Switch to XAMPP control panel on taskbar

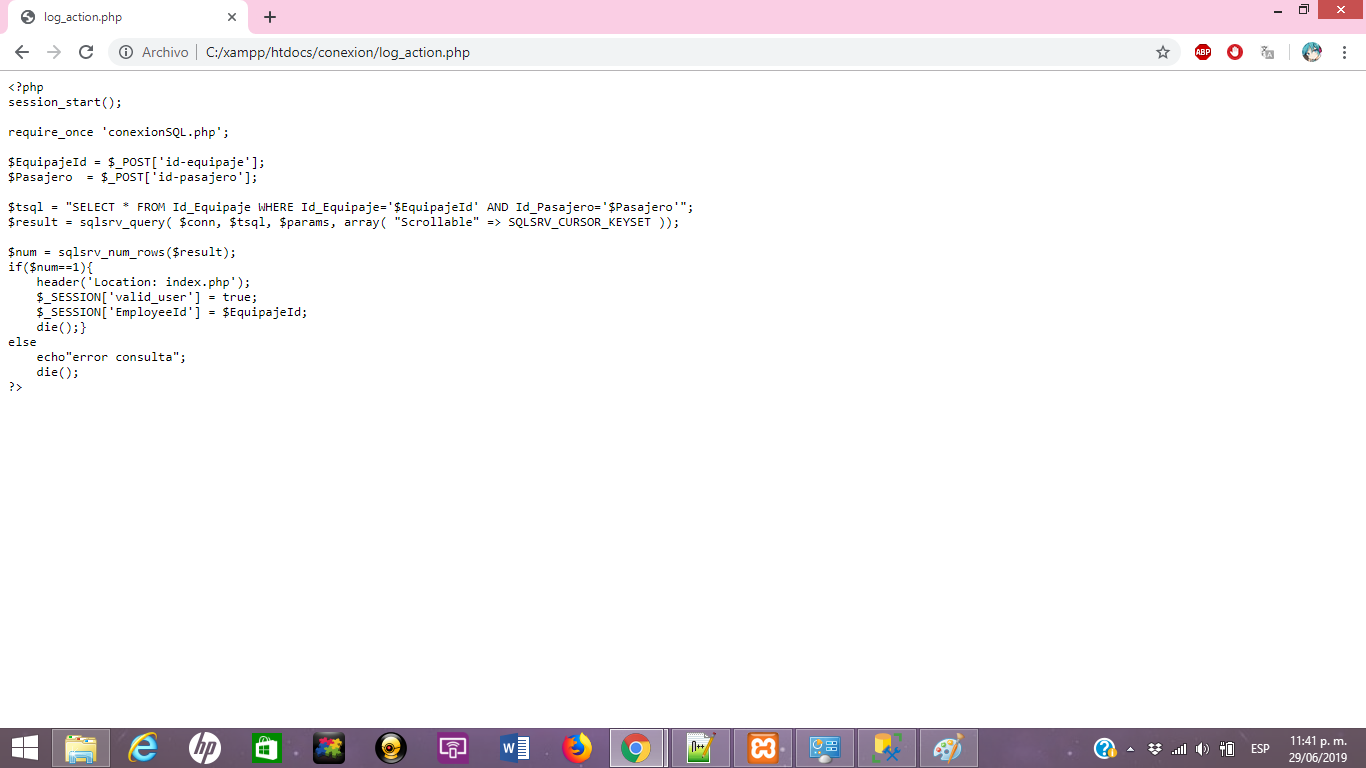763,748
